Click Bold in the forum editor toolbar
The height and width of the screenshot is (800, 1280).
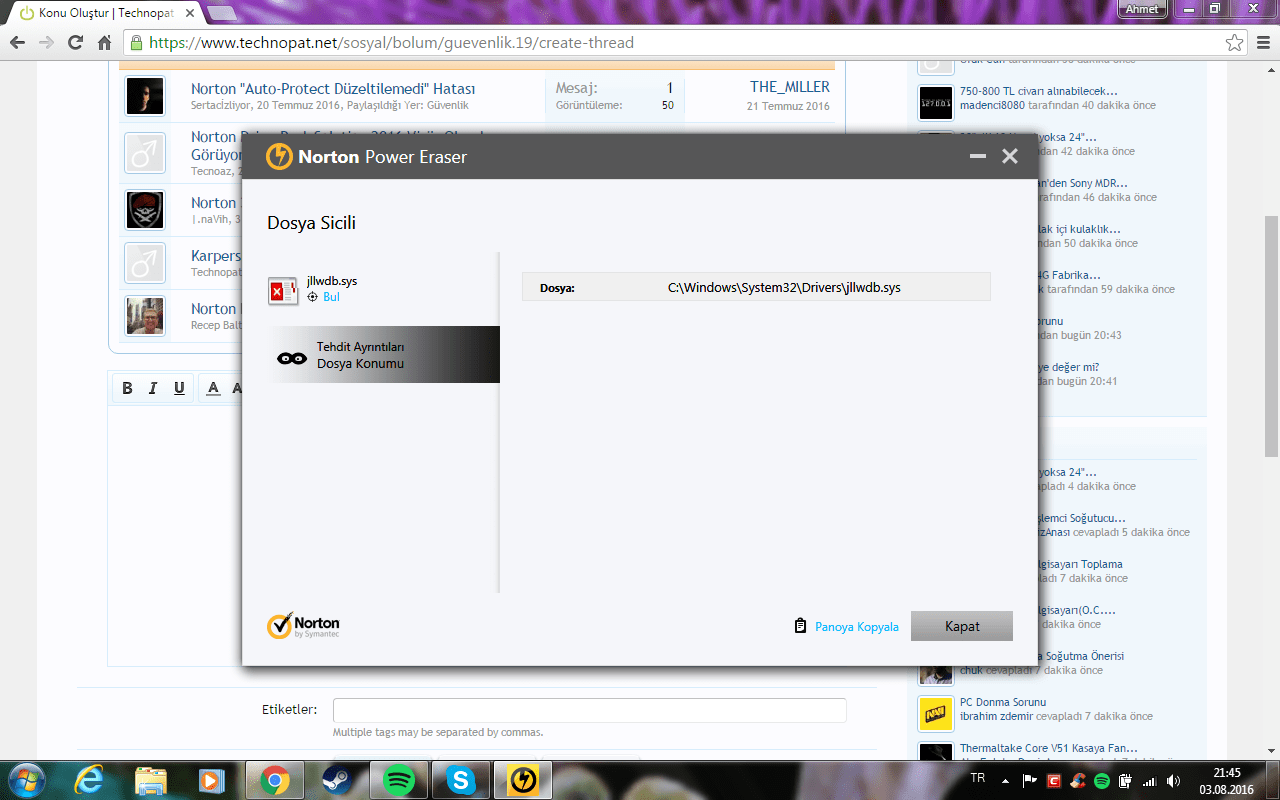point(127,388)
